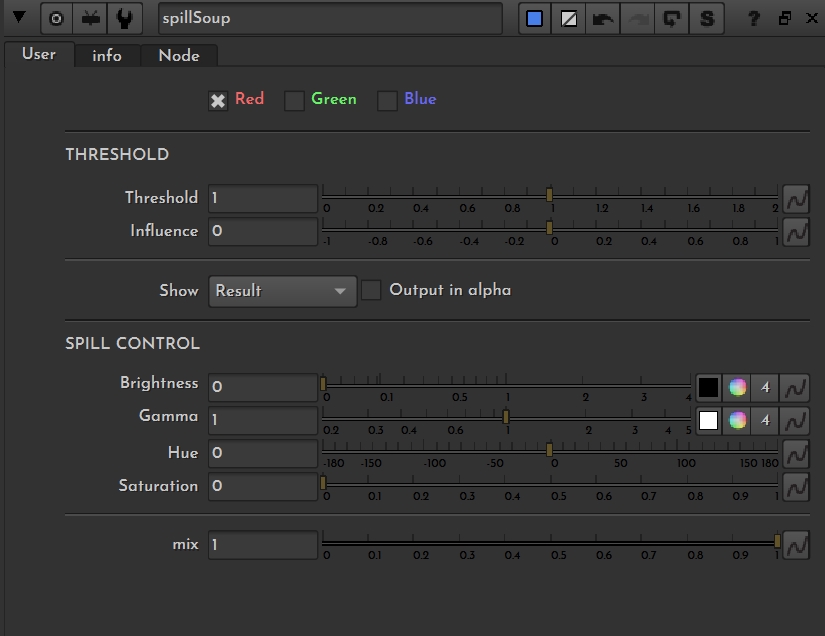The image size is (825, 636).
Task: Open the Threshold animation curve menu
Action: click(796, 198)
